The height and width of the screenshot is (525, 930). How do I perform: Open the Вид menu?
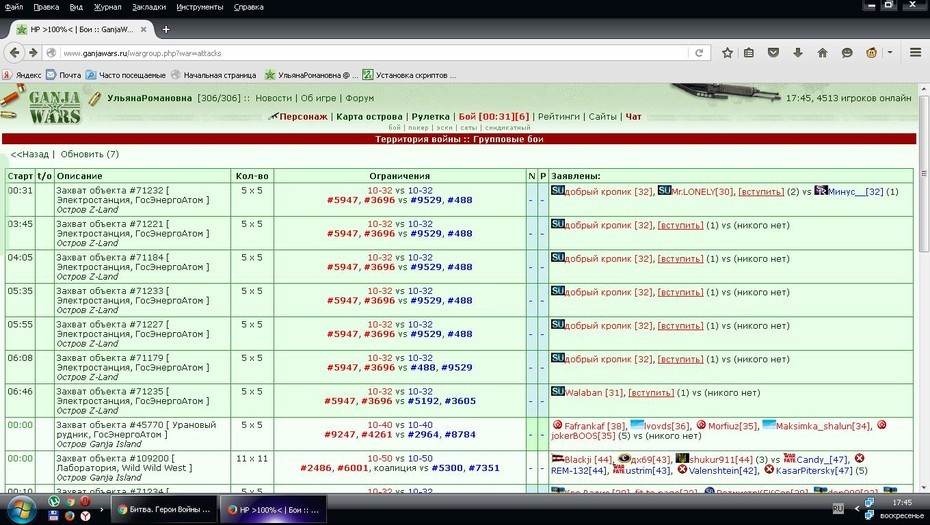click(x=76, y=7)
